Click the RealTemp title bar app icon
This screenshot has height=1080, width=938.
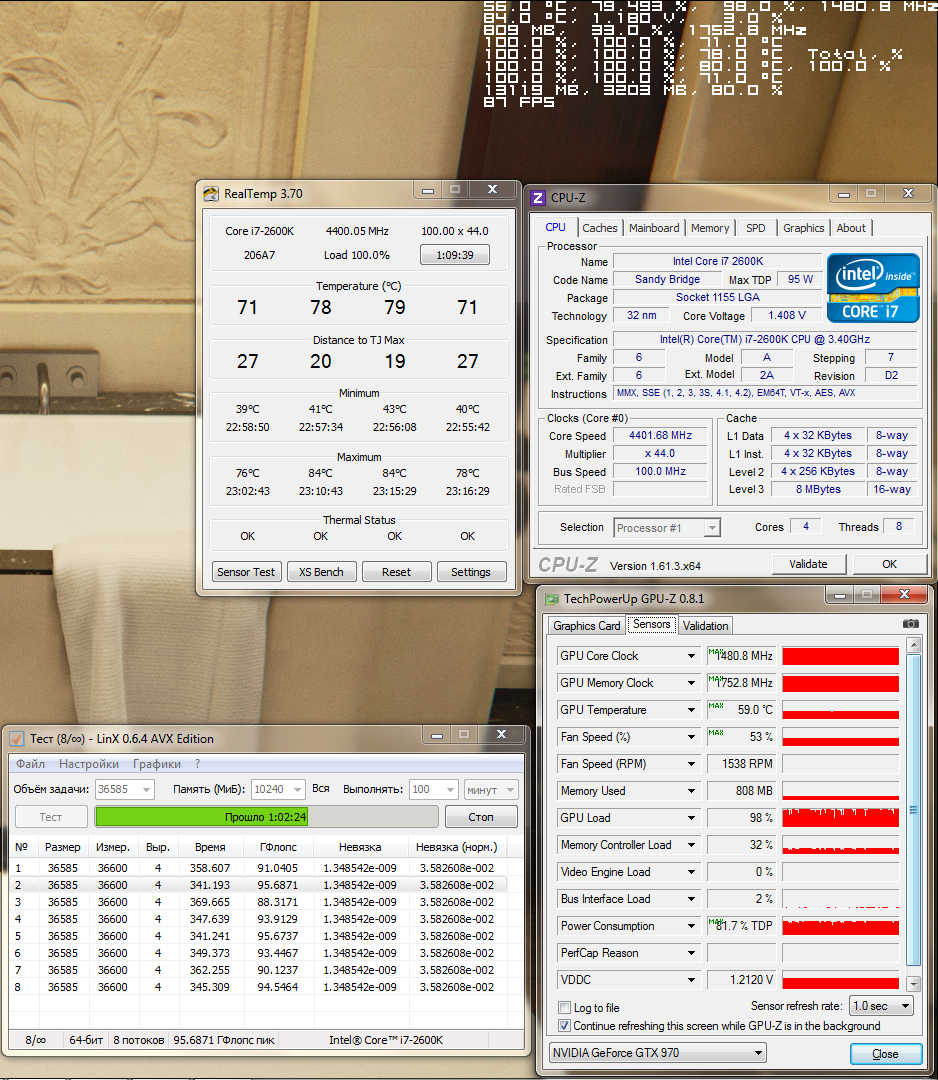click(x=211, y=194)
